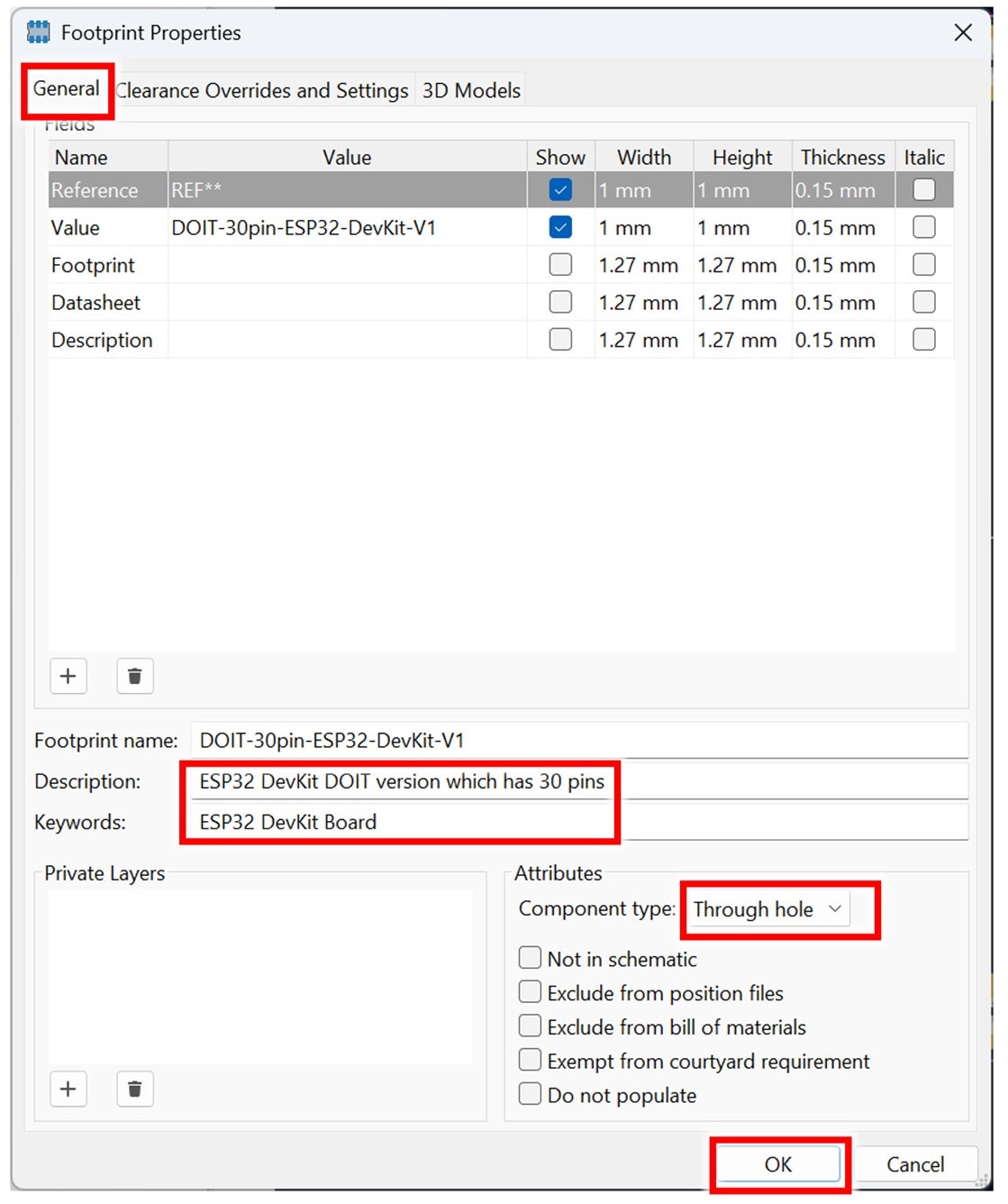Toggle Italic for the Footprint field
This screenshot has height=1204, width=1008.
click(924, 264)
